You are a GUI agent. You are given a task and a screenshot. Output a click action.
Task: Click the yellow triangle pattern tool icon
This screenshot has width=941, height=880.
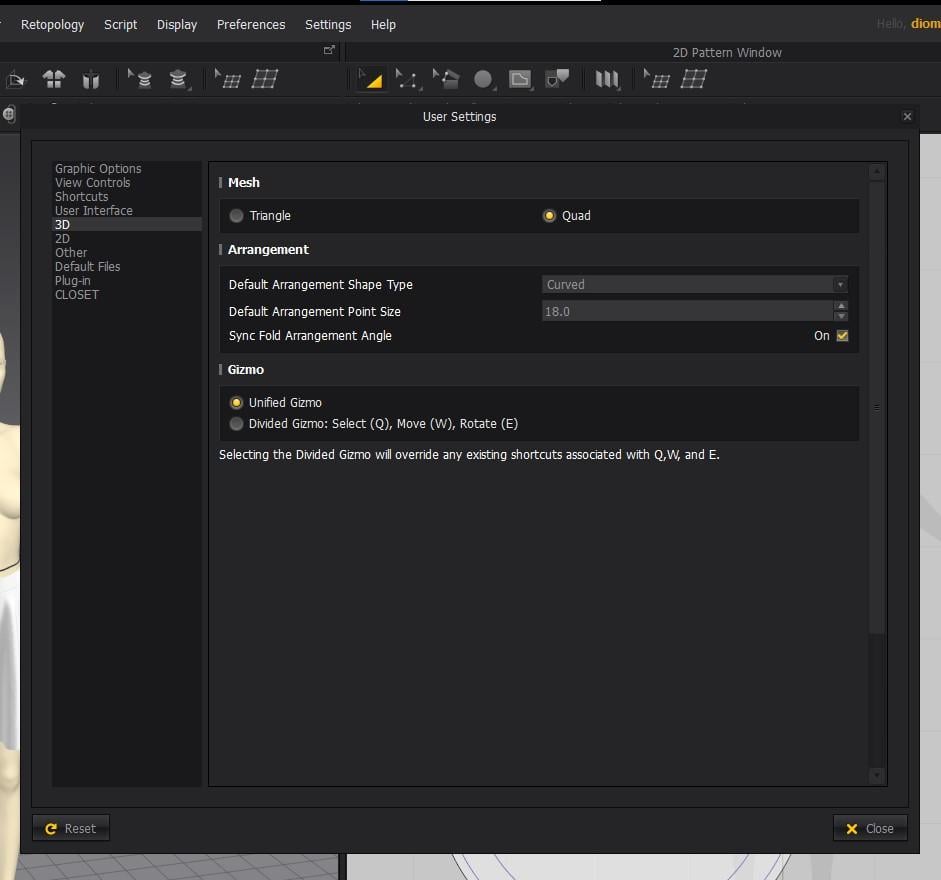372,79
